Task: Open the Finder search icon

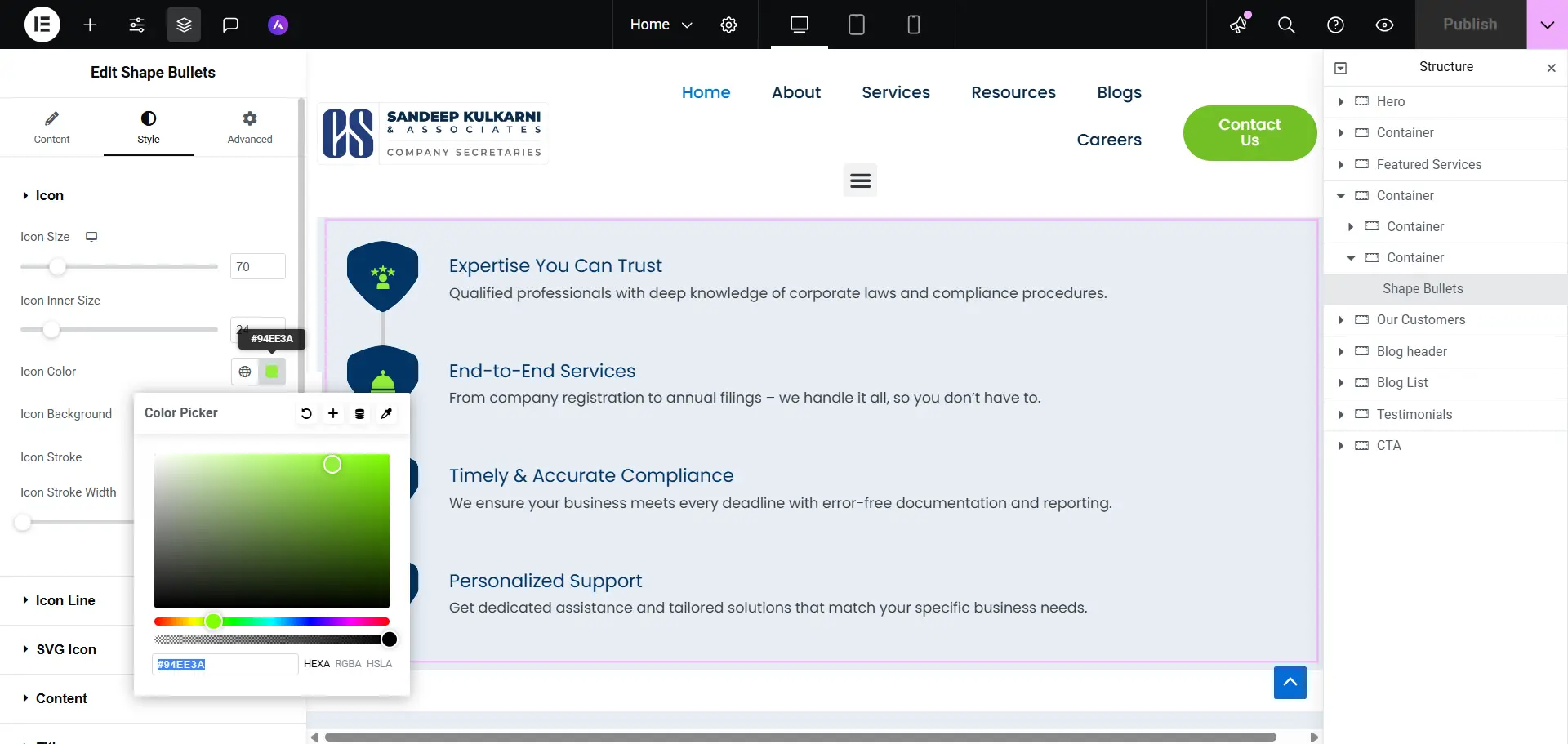Action: tap(1286, 25)
